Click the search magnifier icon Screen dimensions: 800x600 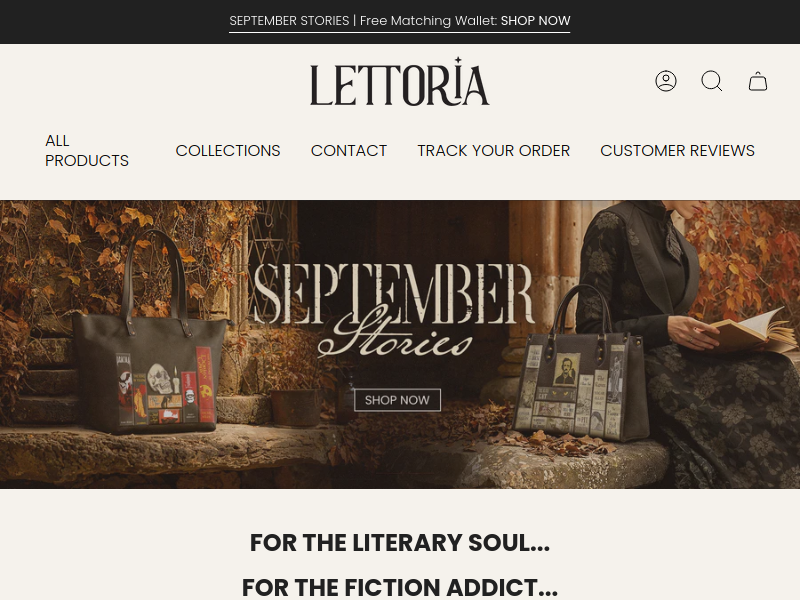click(712, 81)
